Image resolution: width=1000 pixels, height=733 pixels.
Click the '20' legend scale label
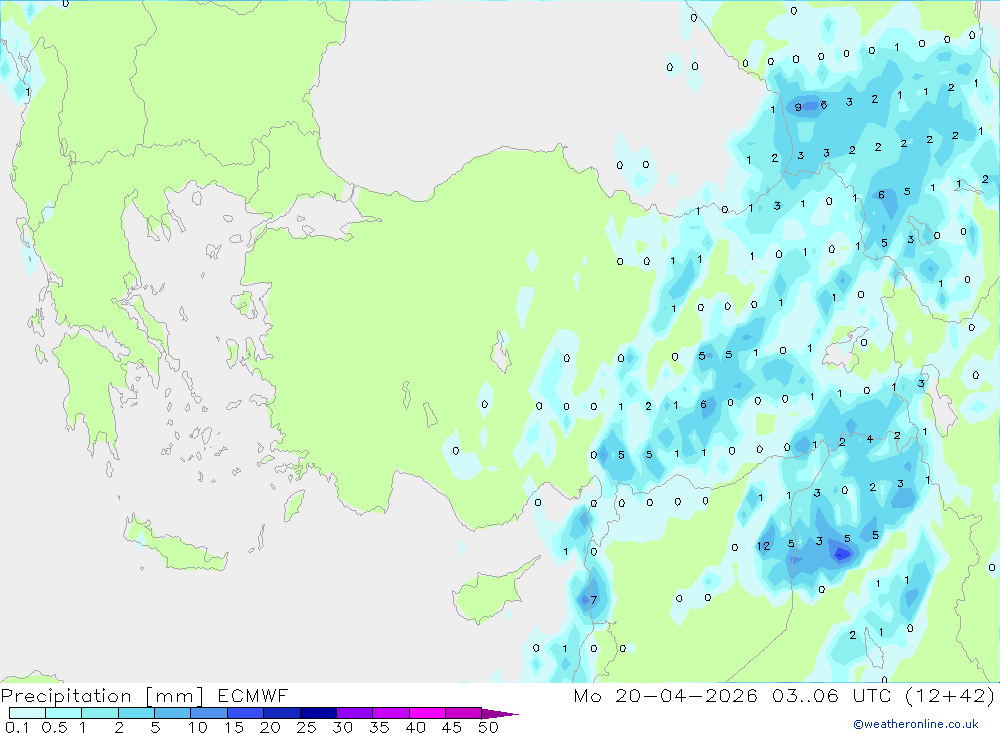click(x=270, y=727)
